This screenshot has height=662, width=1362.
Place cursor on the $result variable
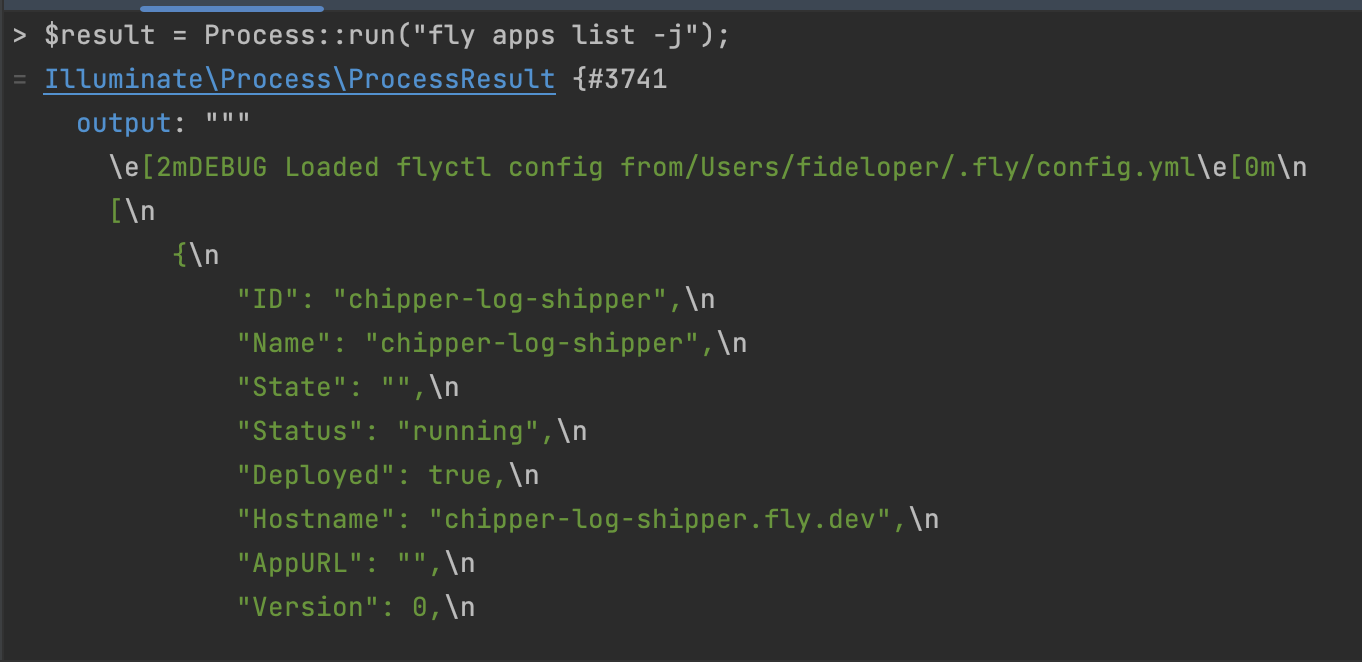[x=100, y=36]
